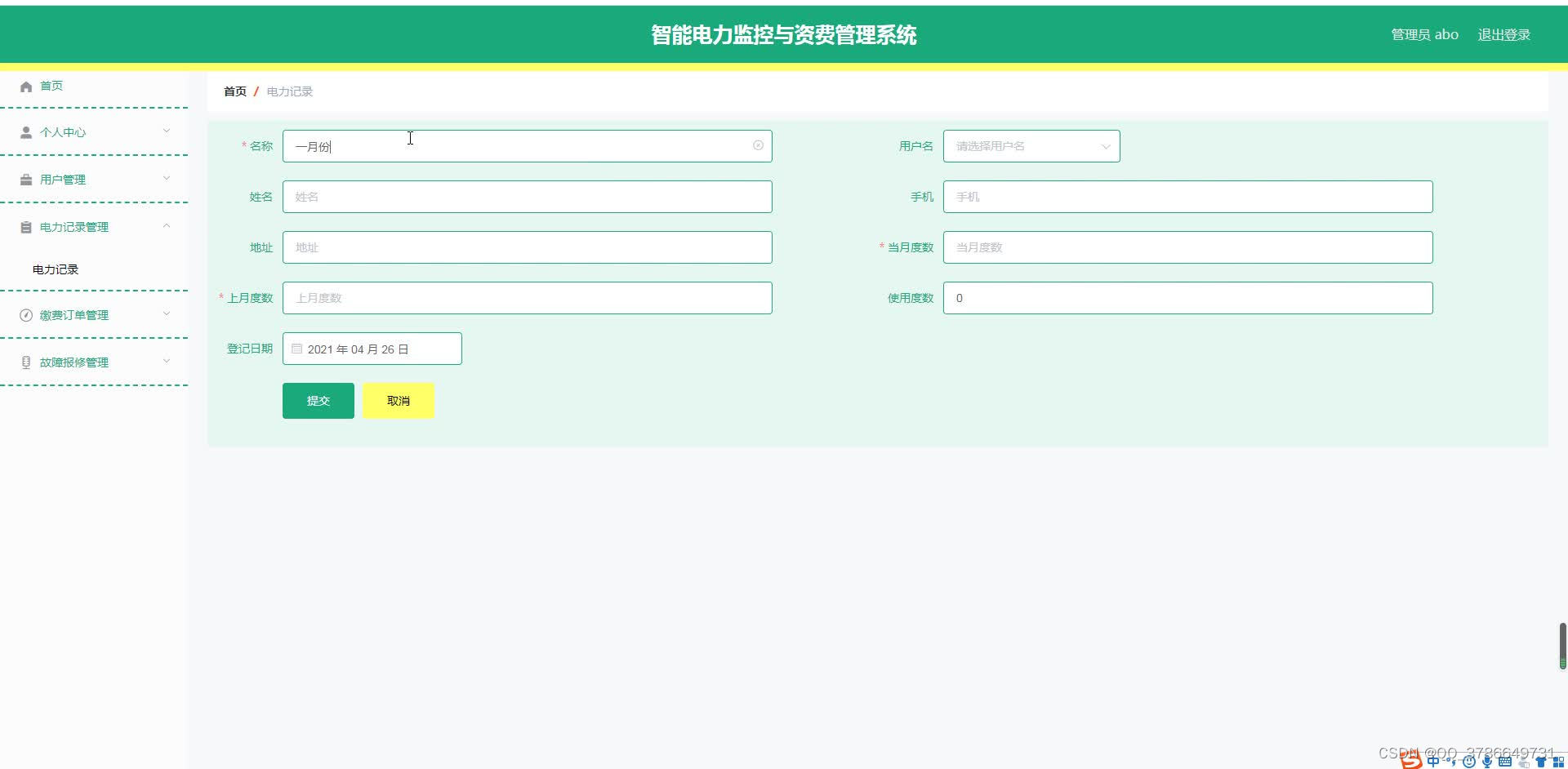Click the person icon for 个人中心
The image size is (1568, 769).
26,132
